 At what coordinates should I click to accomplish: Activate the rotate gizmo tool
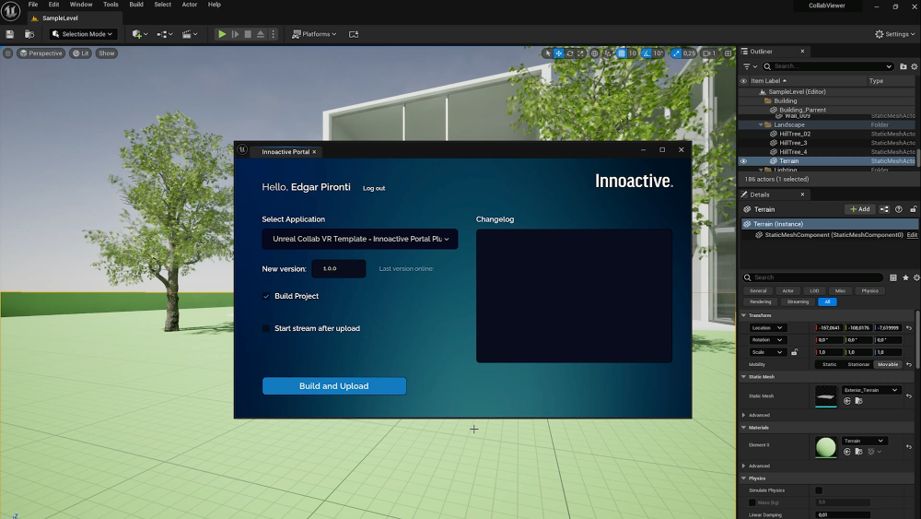[570, 53]
